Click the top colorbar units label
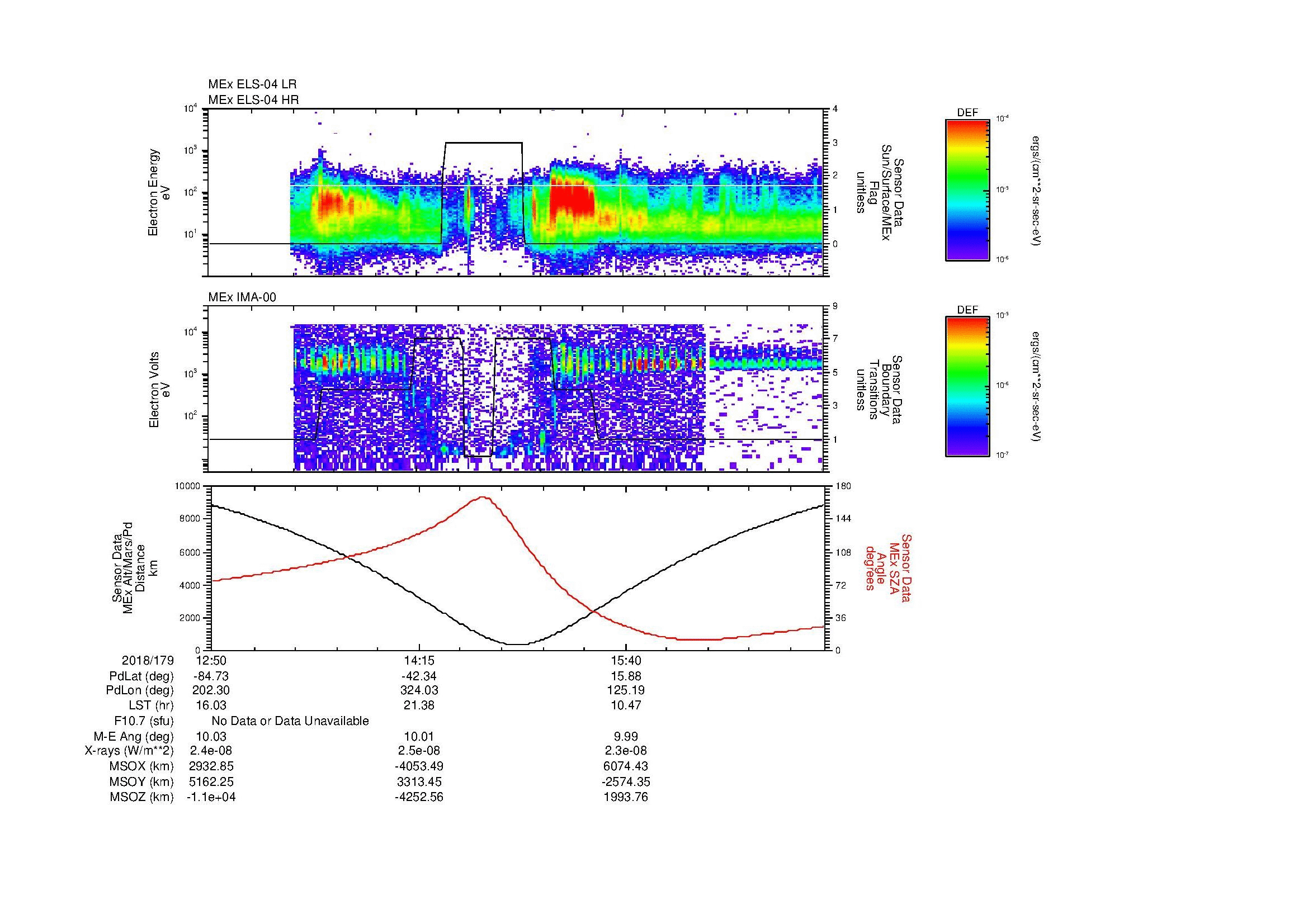Viewport: 1308px width, 924px height. coord(1036,190)
